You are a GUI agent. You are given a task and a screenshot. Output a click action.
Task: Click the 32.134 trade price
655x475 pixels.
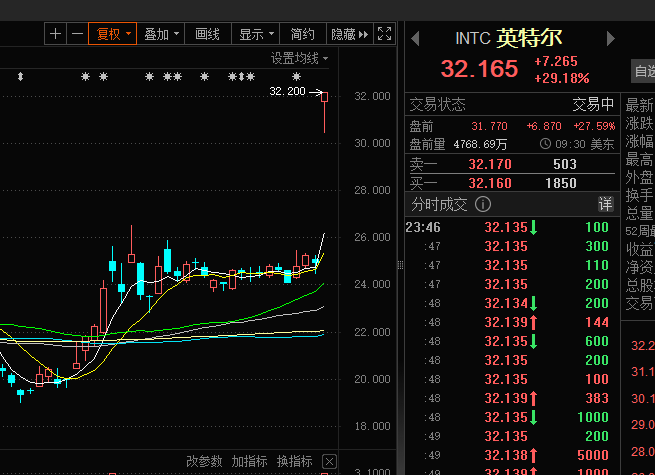[506, 303]
